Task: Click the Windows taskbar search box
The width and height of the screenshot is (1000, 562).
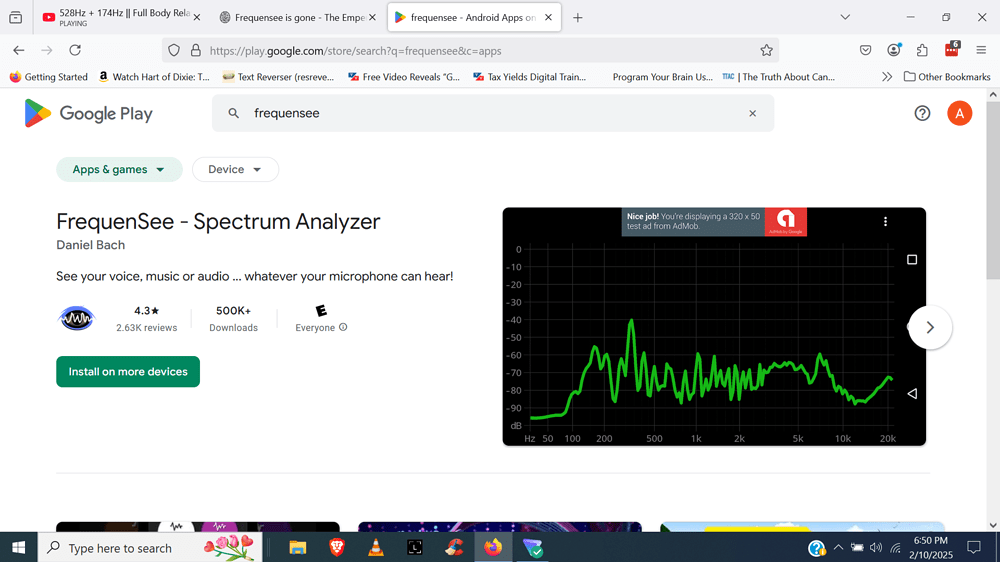Action: tap(150, 547)
